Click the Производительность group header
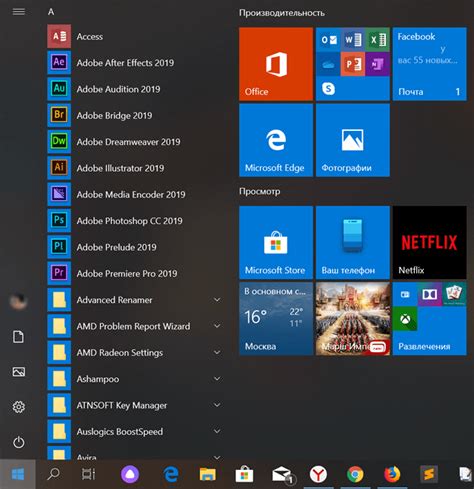The width and height of the screenshot is (474, 489). coord(282,13)
